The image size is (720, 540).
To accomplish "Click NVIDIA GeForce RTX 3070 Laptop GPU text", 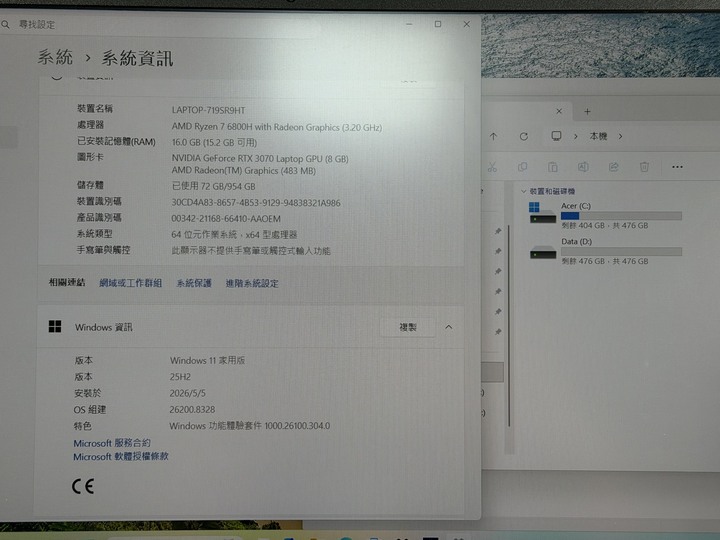I will pos(260,159).
